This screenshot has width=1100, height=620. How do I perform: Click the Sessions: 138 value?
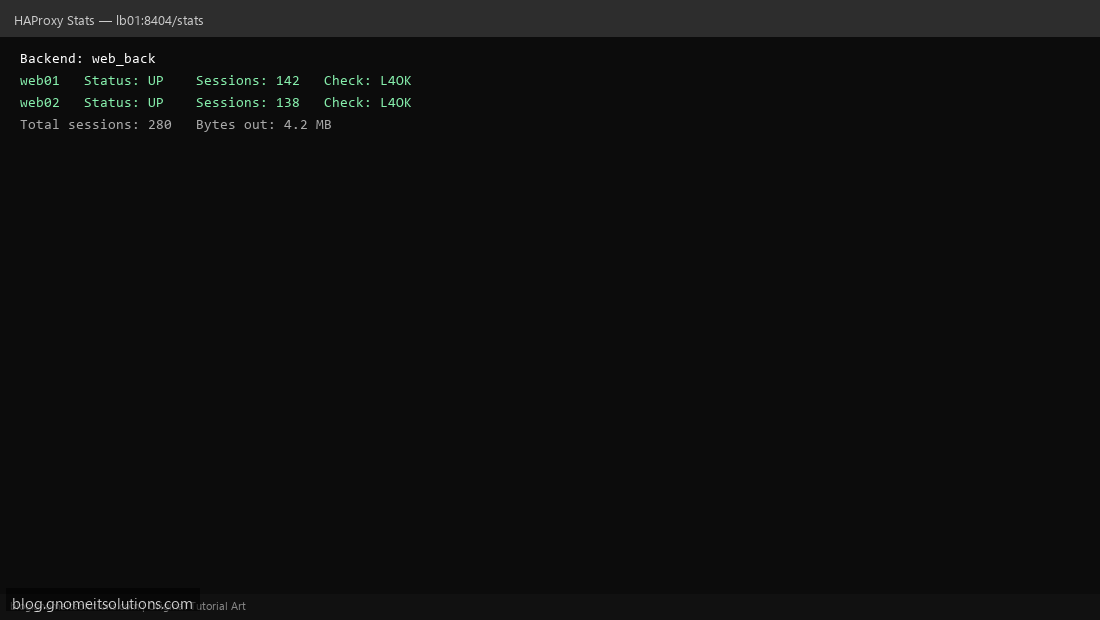point(248,102)
